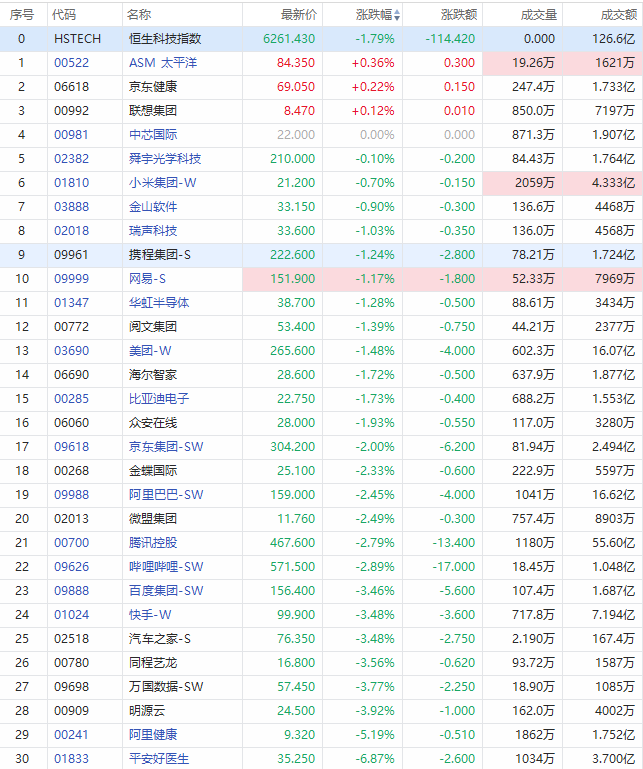Open stock code 00522

coord(72,63)
